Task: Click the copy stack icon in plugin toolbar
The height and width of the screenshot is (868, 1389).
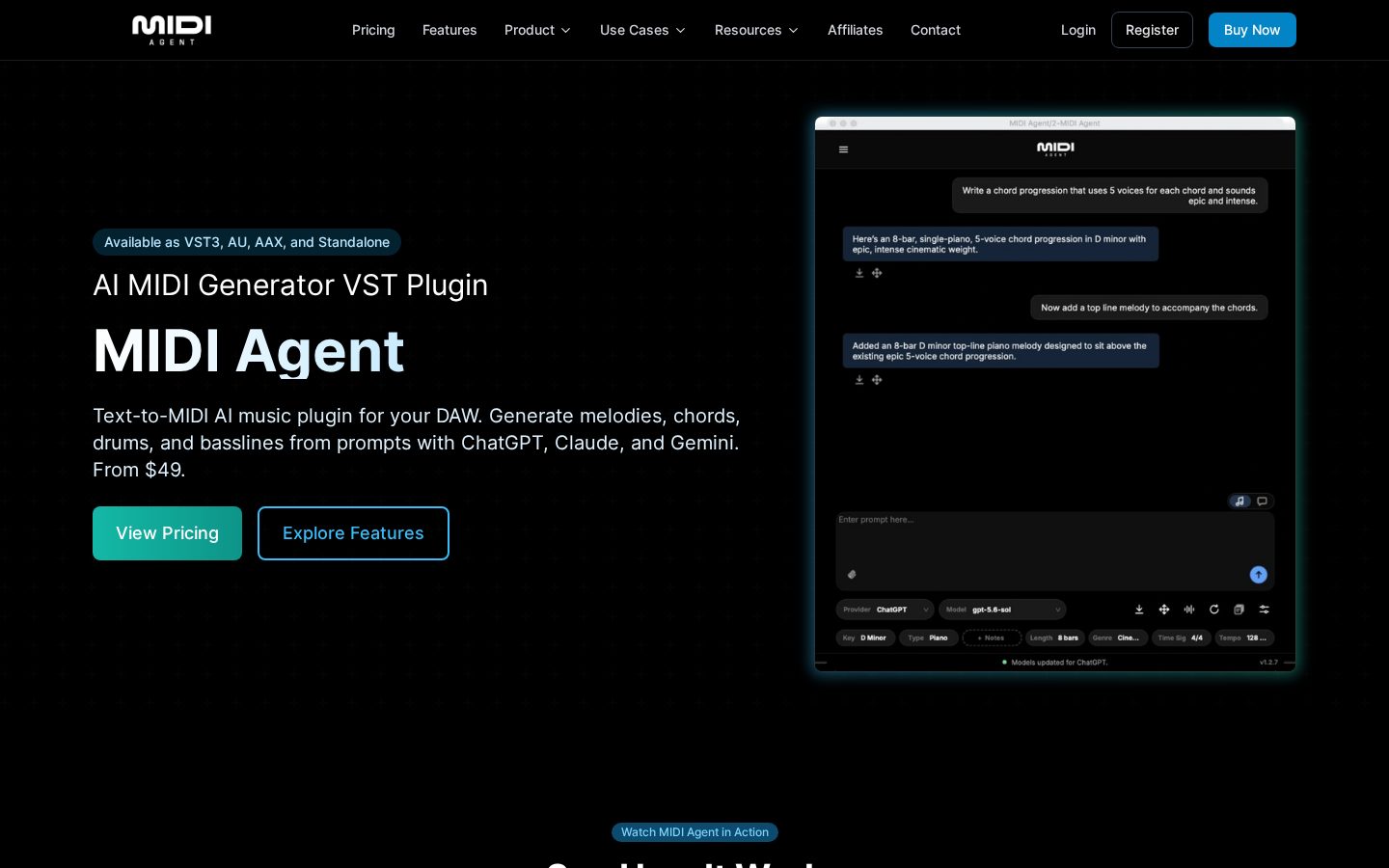Action: (x=1239, y=610)
